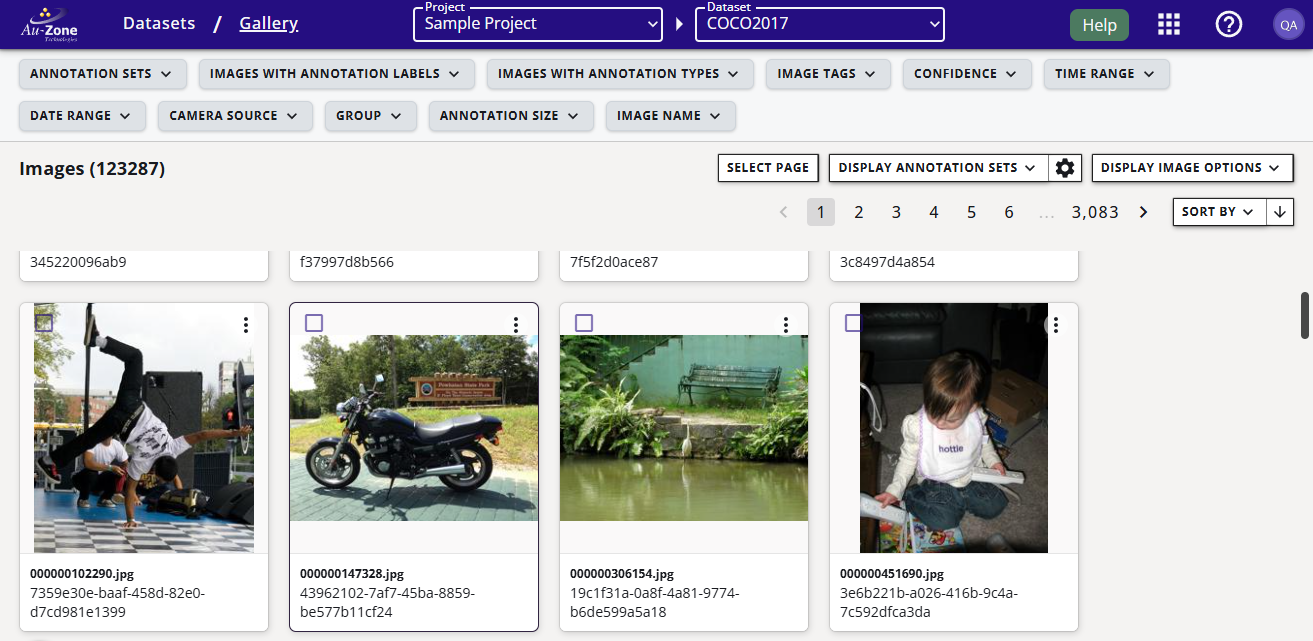Click the question mark help icon

(x=1229, y=23)
